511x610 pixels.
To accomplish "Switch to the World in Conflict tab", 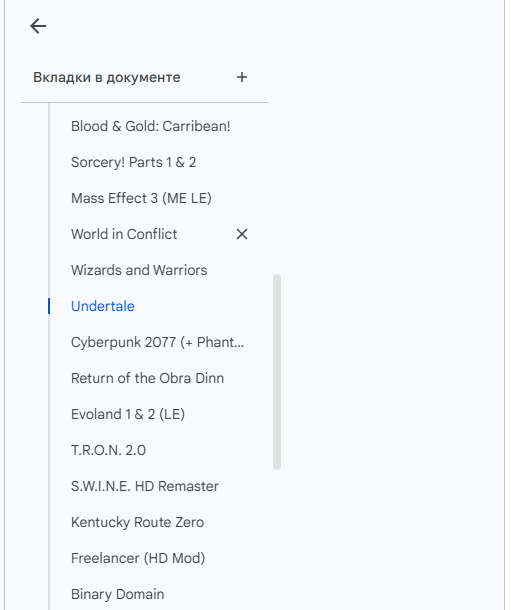I will coord(124,234).
